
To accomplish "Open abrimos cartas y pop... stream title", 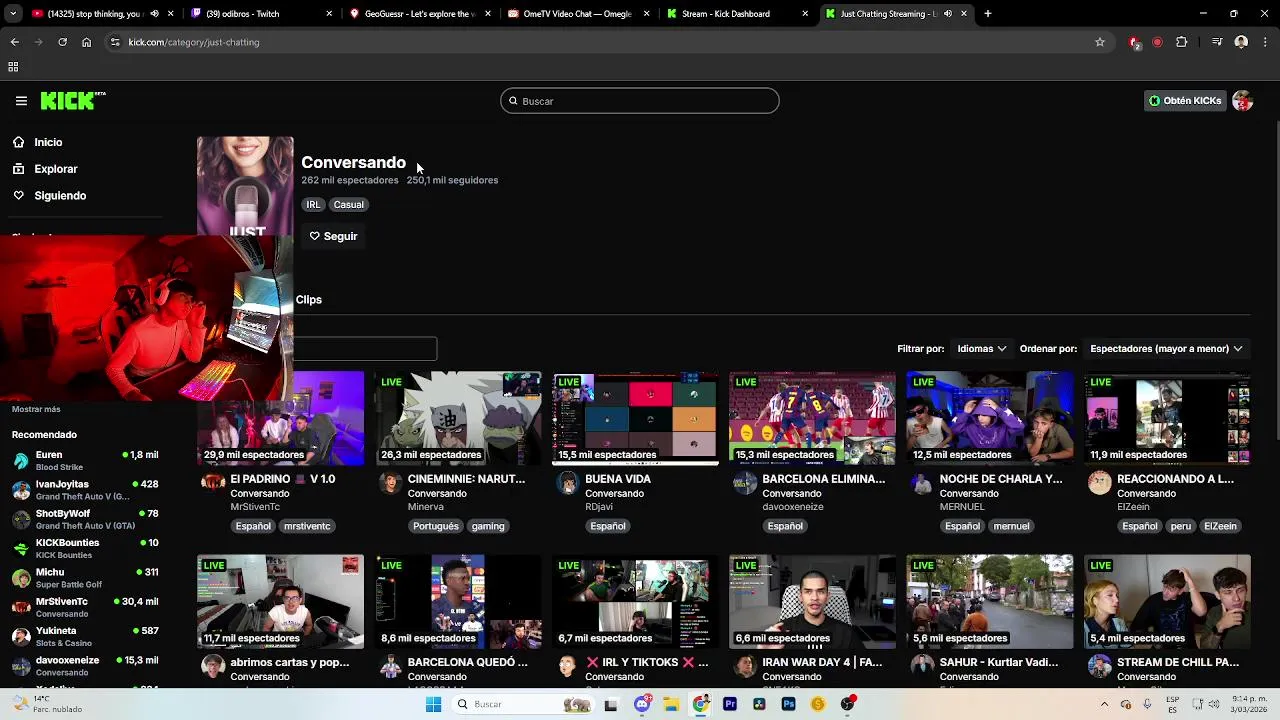I will click(290, 662).
